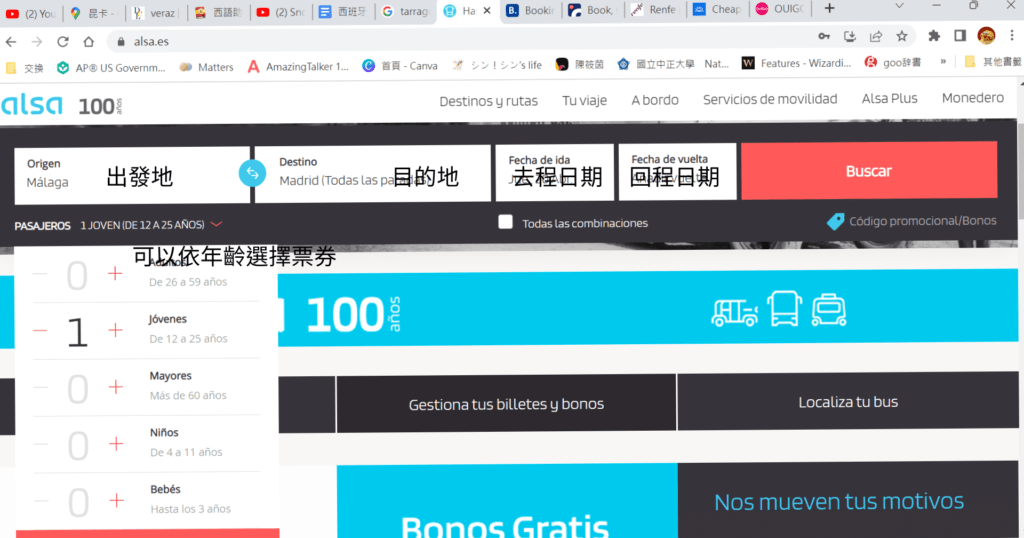Increase the Bebés passenger count

point(117,501)
